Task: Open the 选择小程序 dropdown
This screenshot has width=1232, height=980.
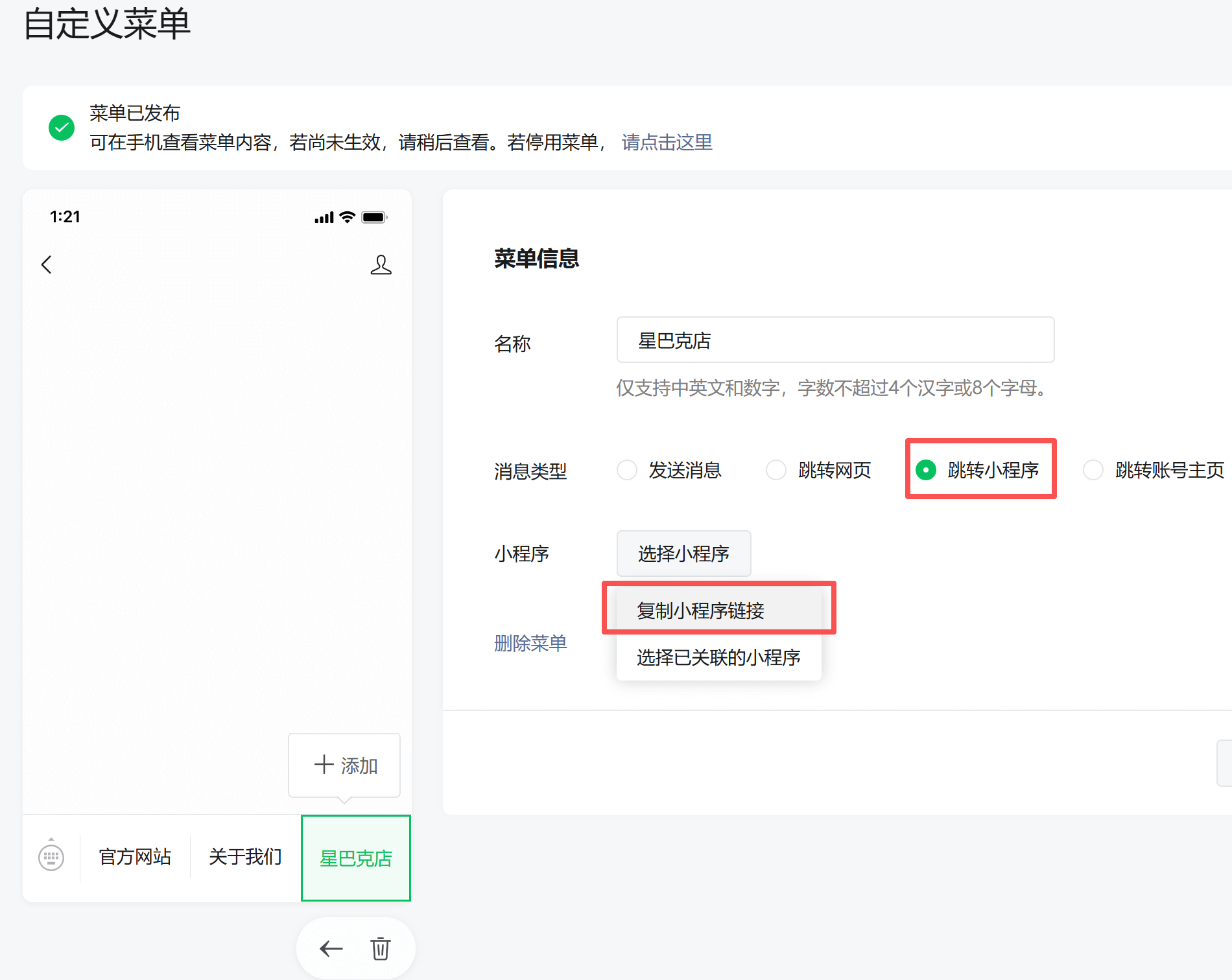Action: pyautogui.click(x=683, y=554)
